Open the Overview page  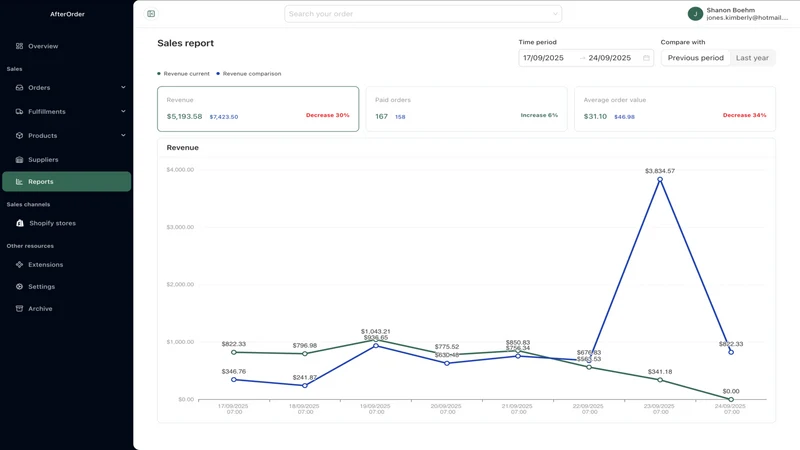[x=66, y=46]
